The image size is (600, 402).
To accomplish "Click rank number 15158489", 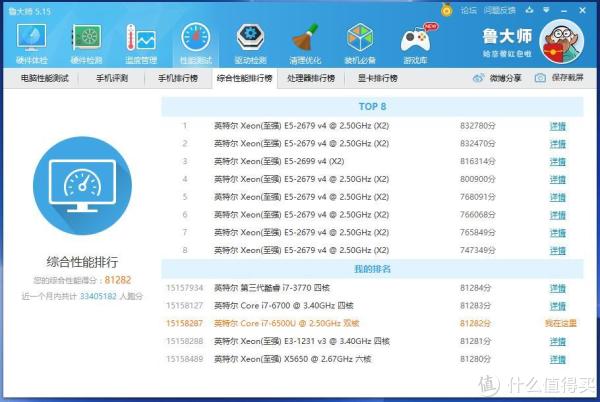I will pyautogui.click(x=184, y=359).
